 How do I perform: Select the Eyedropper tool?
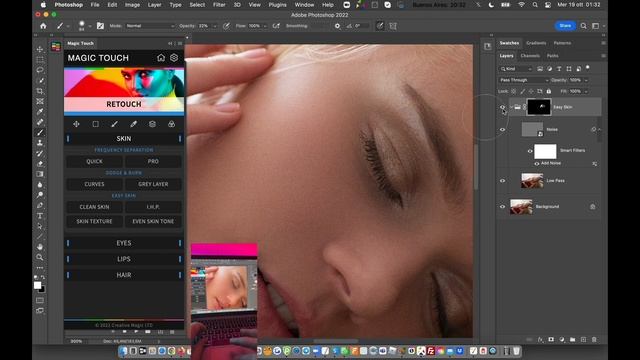40,111
